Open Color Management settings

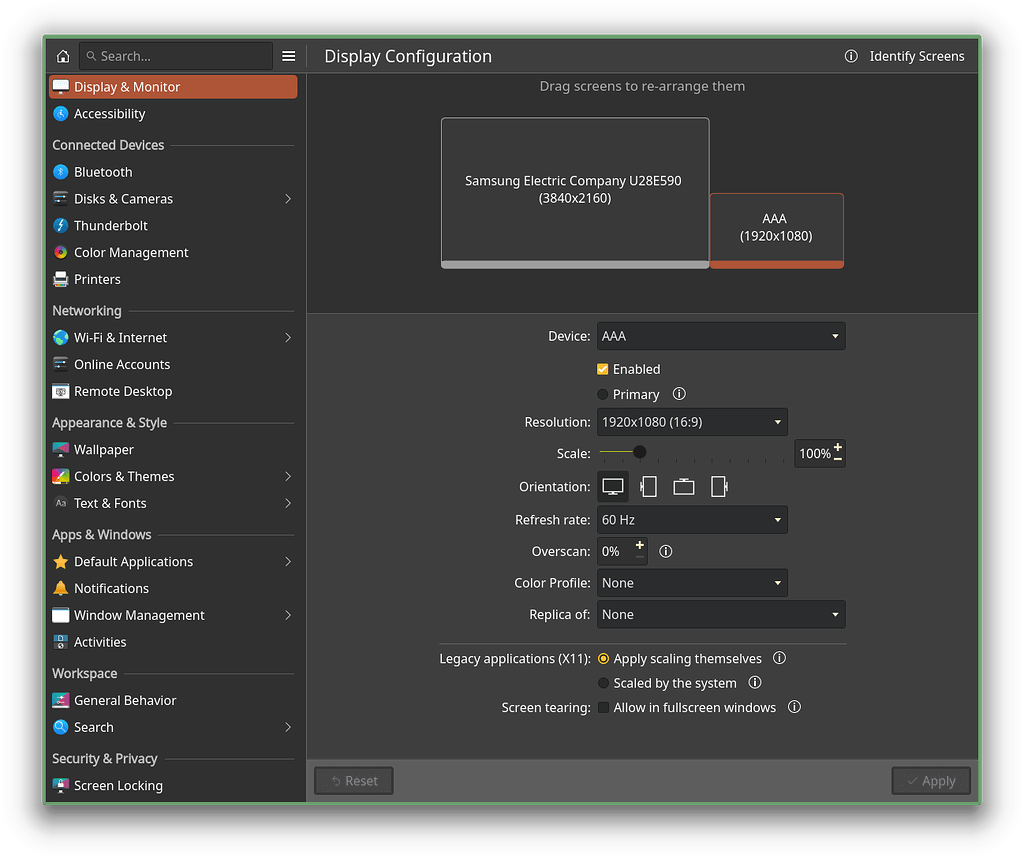[62, 252]
